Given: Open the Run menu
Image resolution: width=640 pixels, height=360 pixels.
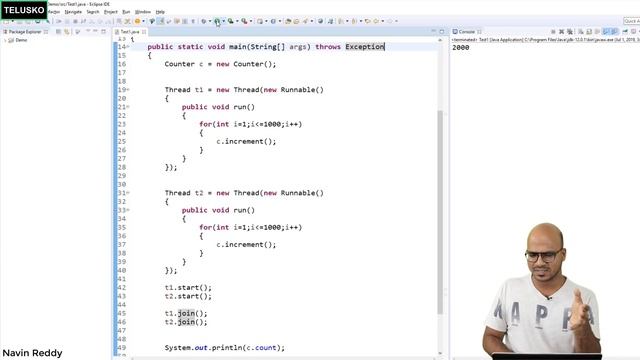Looking at the screenshot, I should click(x=126, y=12).
